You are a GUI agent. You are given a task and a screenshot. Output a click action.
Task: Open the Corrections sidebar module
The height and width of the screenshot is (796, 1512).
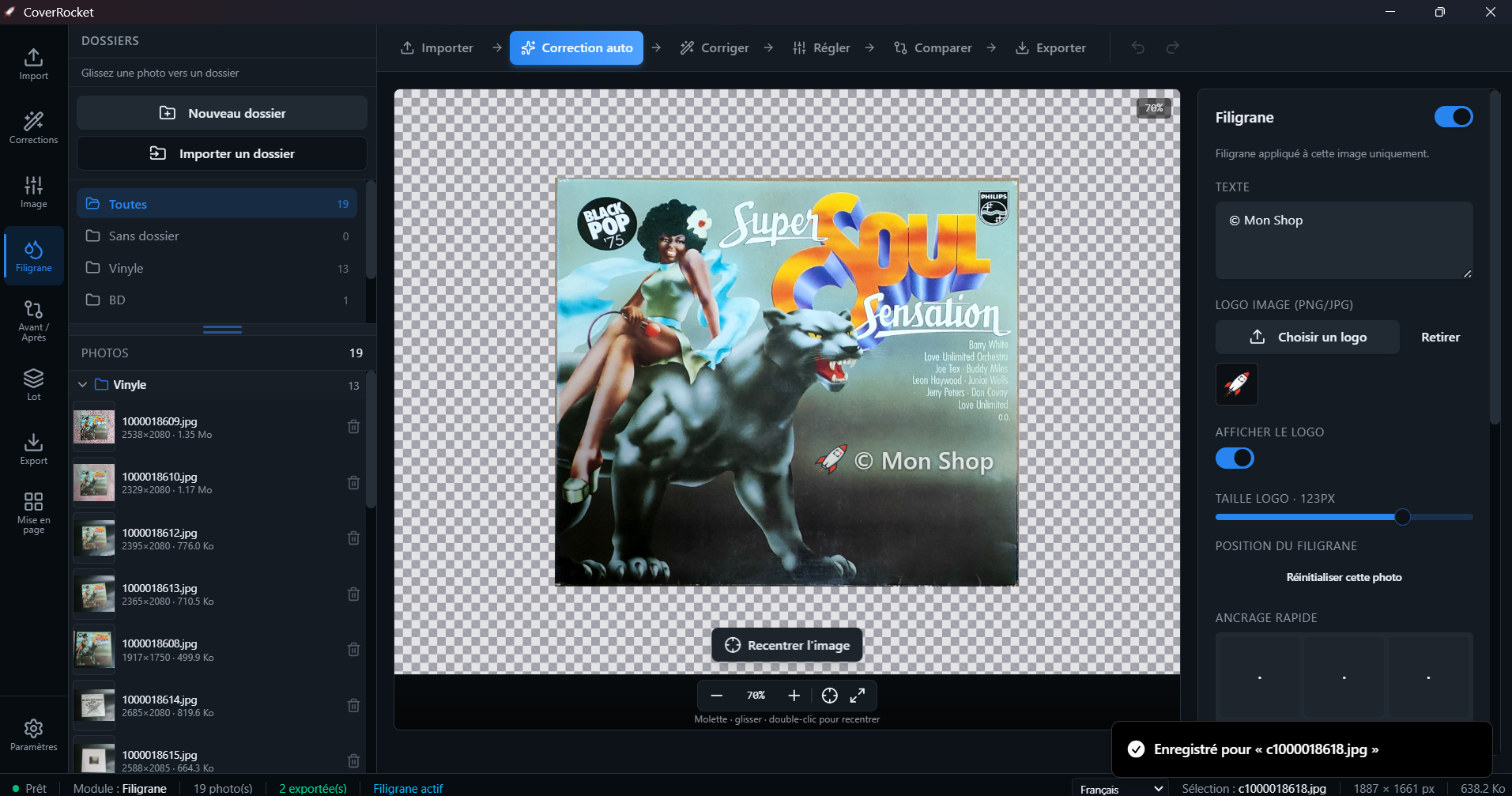coord(33,128)
